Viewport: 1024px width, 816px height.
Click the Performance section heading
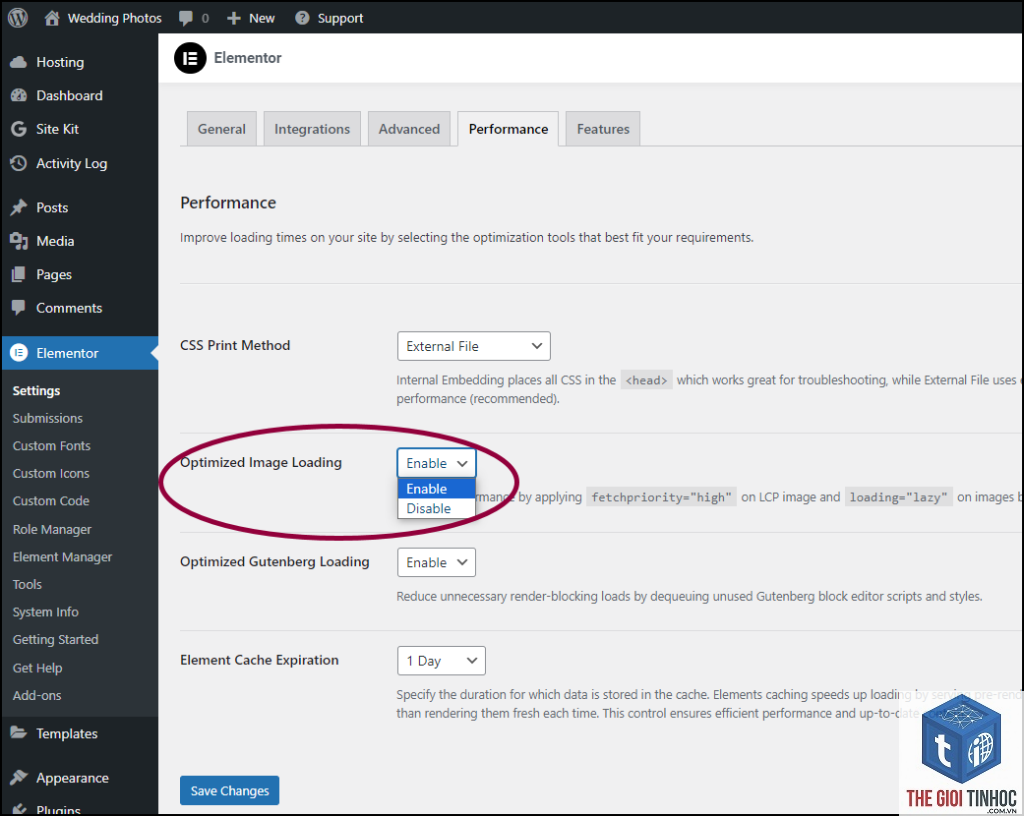228,202
